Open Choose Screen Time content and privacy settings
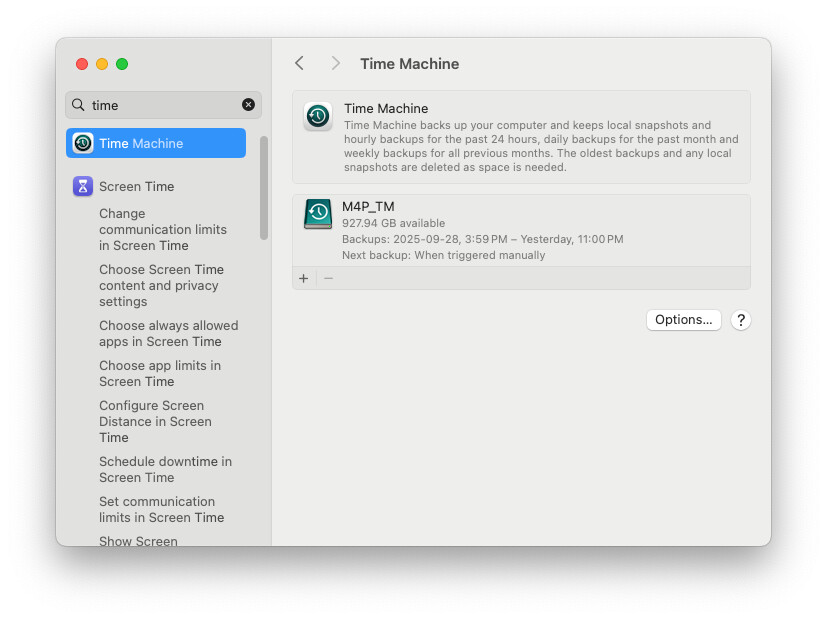Screen dimensions: 827x620 [161, 285]
